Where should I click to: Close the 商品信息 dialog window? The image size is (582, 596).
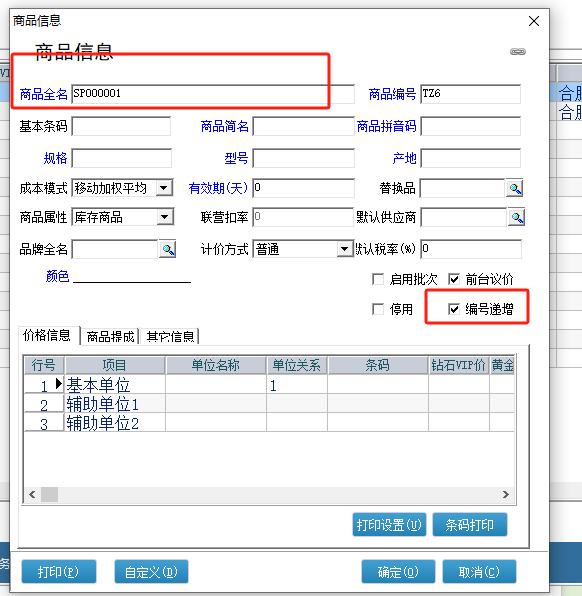coord(534,21)
